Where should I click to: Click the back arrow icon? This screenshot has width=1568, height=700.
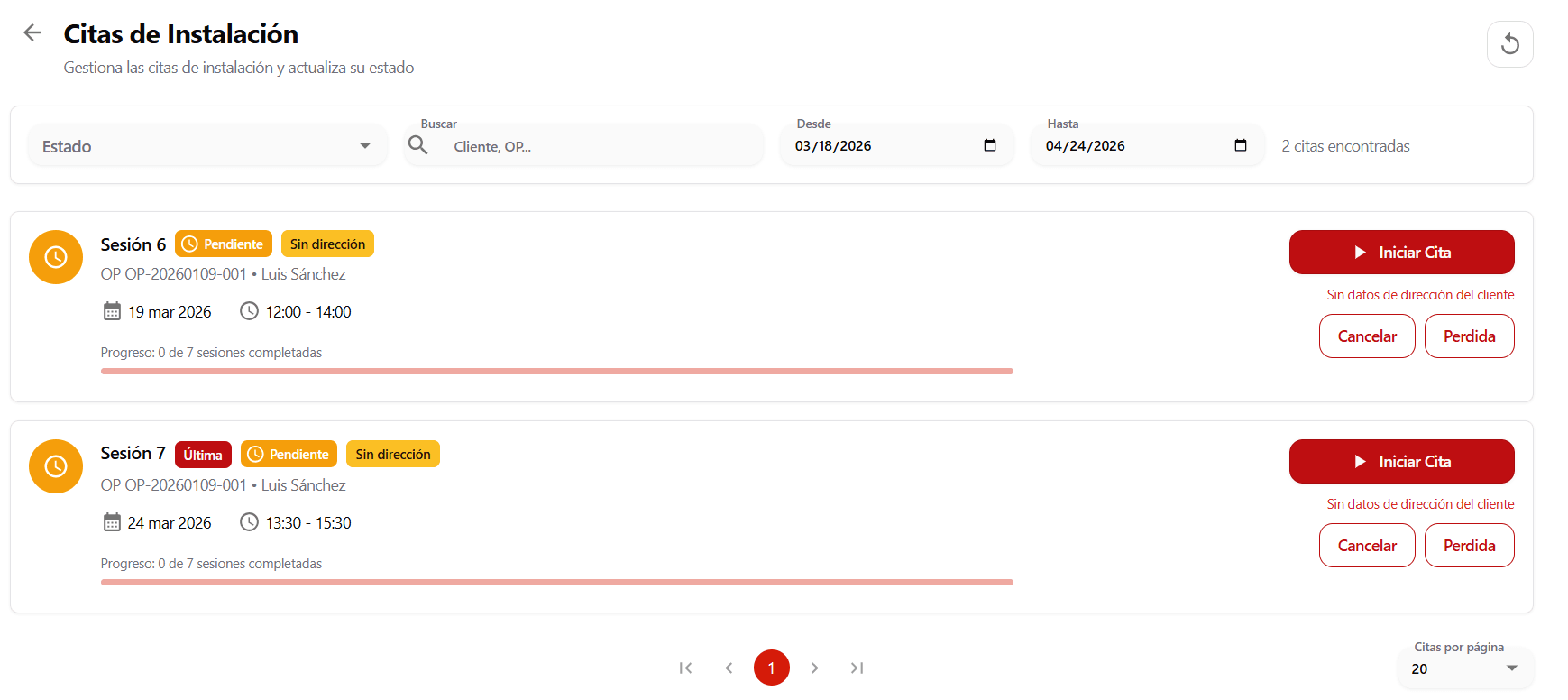tap(32, 33)
